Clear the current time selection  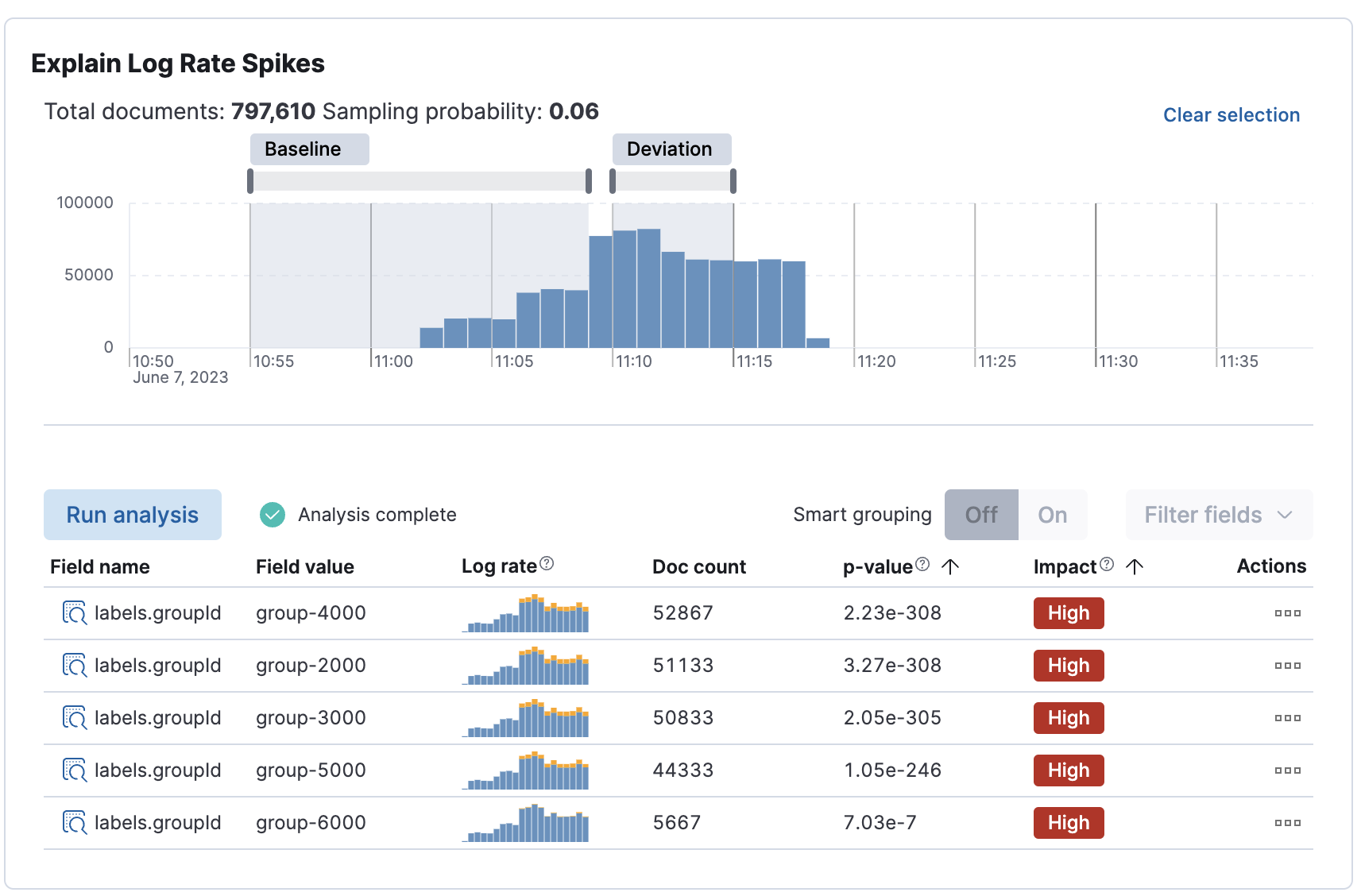point(1231,114)
